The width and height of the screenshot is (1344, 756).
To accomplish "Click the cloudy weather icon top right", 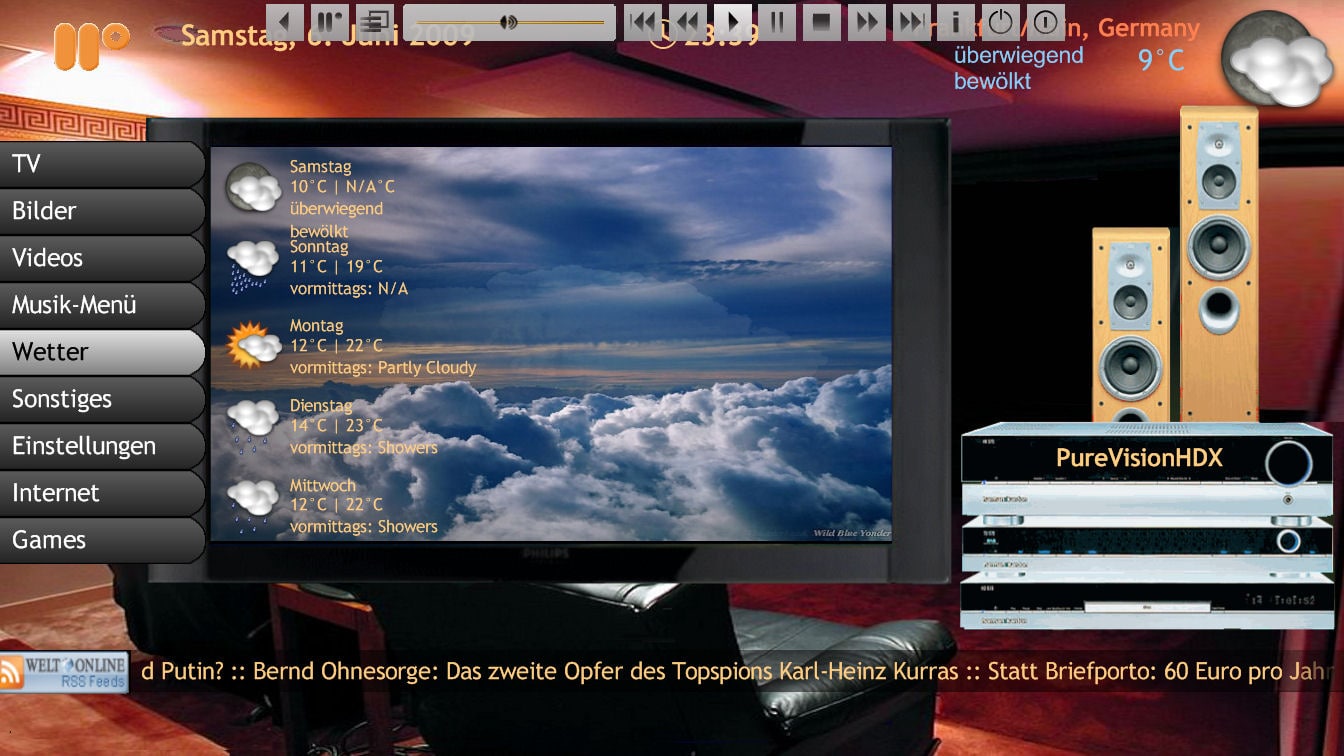I will coord(1276,59).
